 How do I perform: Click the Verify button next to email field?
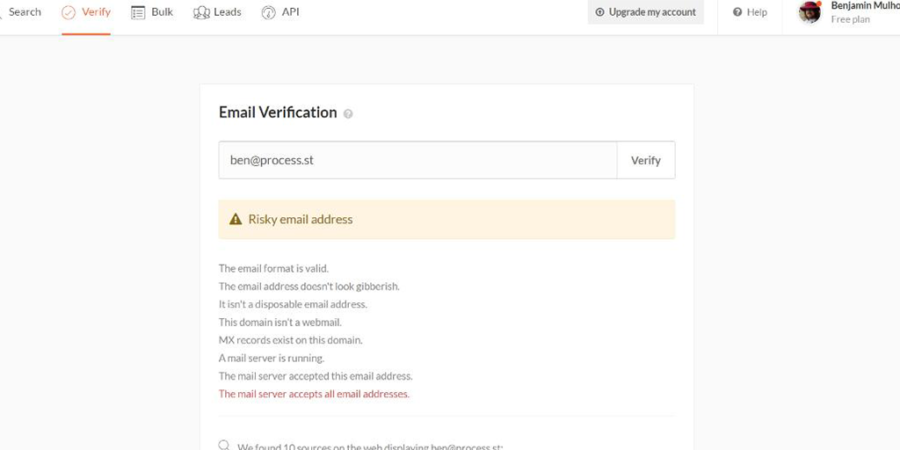pos(646,160)
